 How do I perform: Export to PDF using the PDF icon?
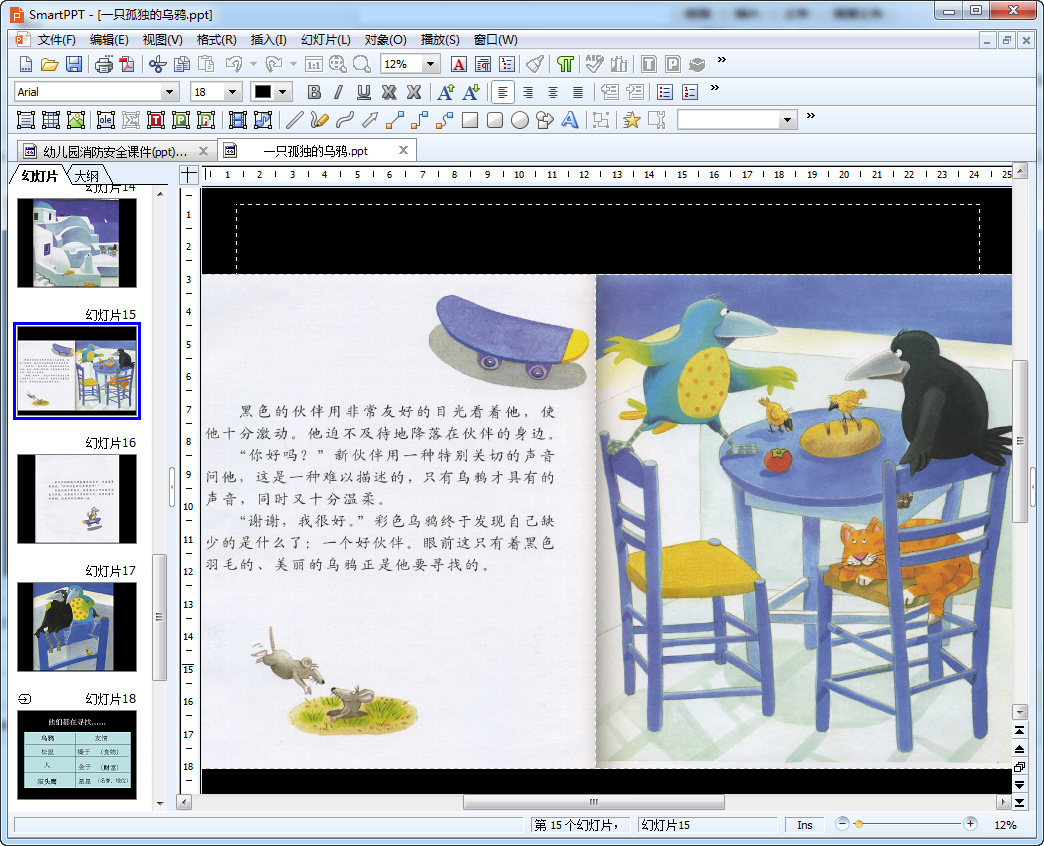[x=127, y=64]
